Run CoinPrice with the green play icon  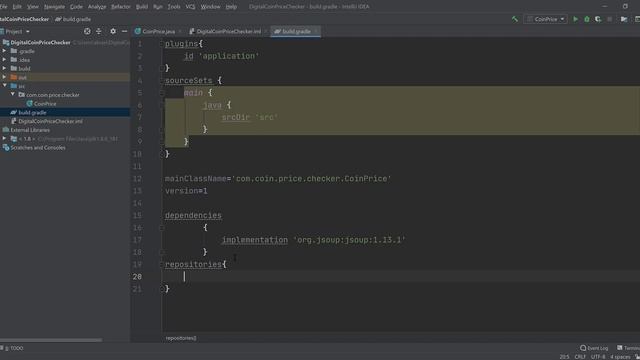click(576, 19)
